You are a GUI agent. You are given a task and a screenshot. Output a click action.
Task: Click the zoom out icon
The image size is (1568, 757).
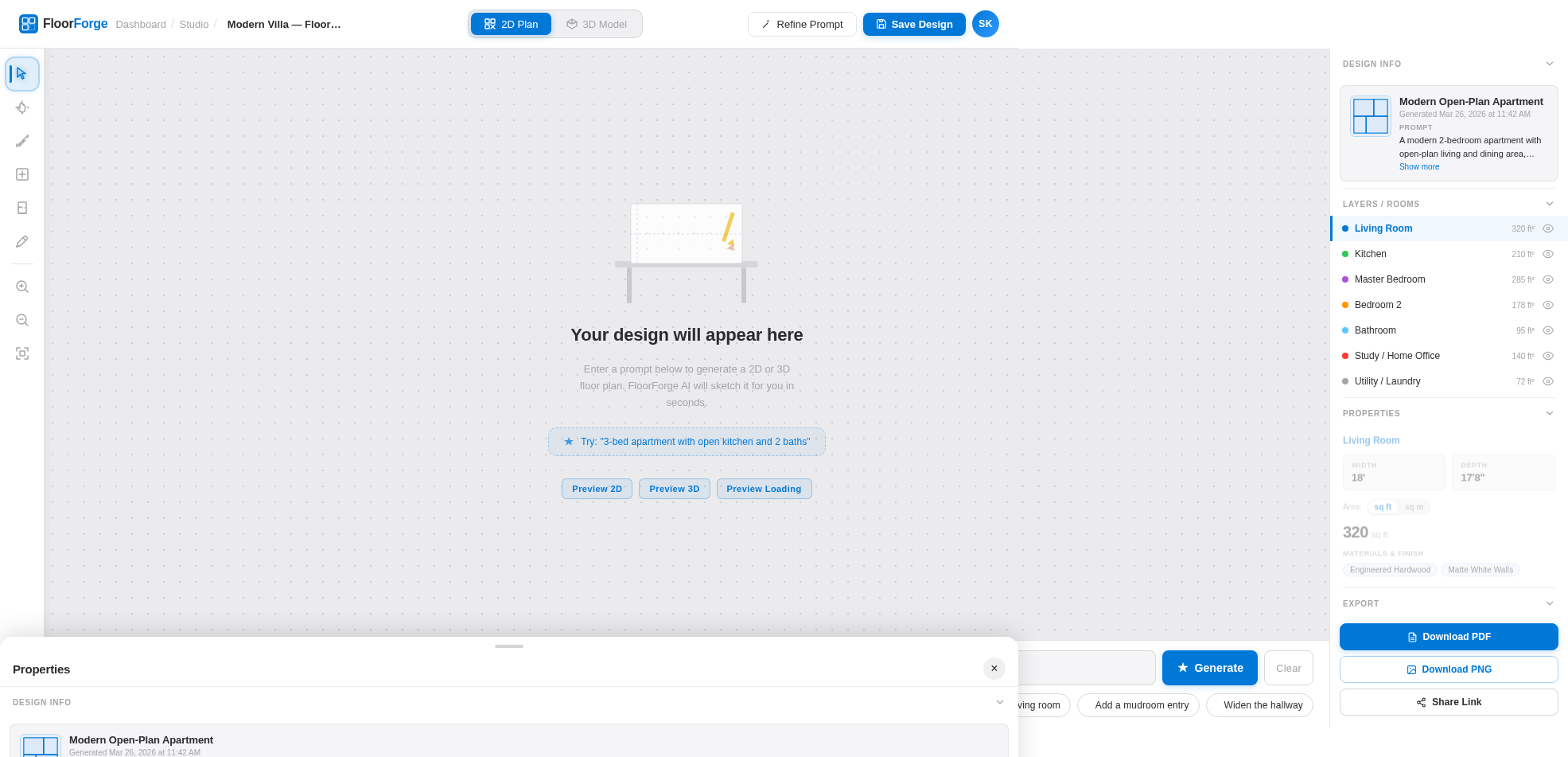click(x=22, y=320)
